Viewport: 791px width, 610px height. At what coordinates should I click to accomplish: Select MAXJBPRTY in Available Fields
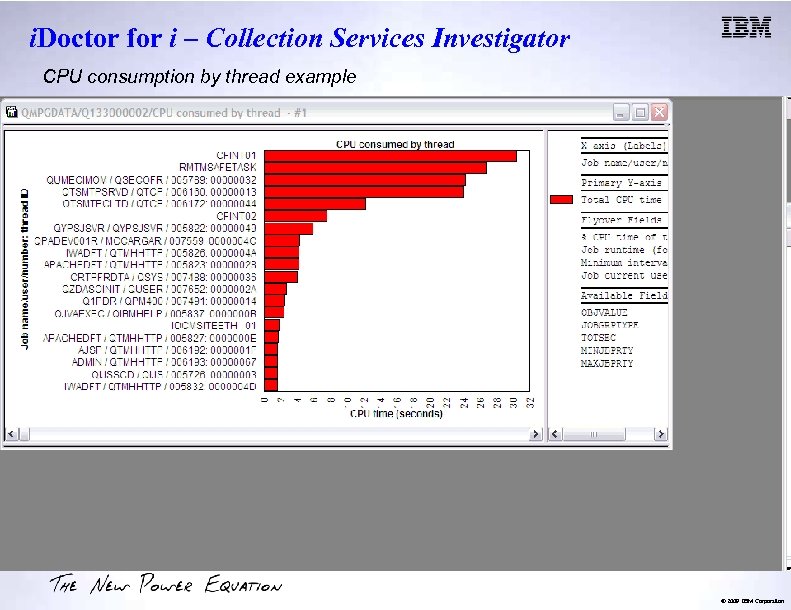[x=606, y=364]
